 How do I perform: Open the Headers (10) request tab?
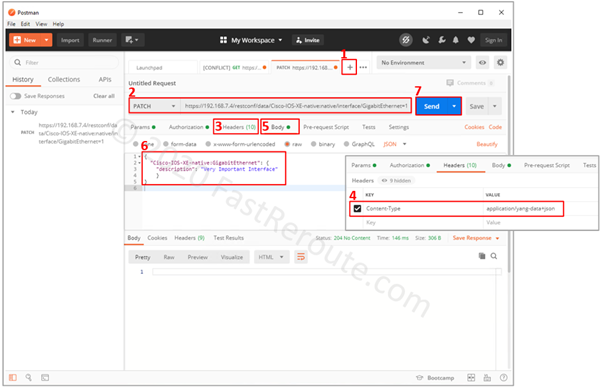[x=239, y=127]
